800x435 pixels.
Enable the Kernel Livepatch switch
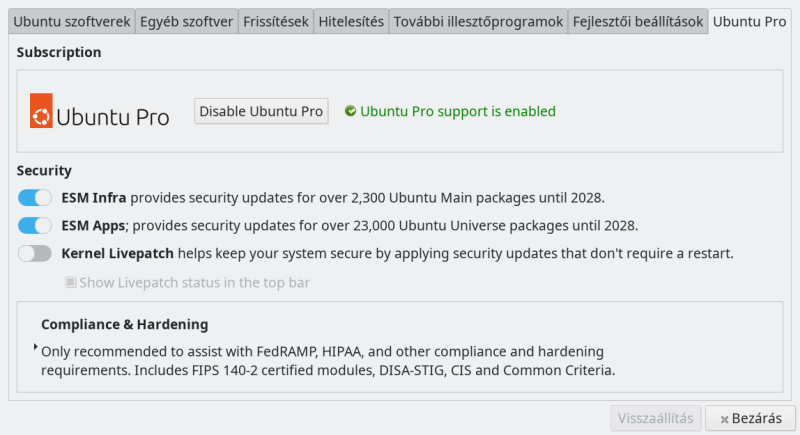(35, 254)
